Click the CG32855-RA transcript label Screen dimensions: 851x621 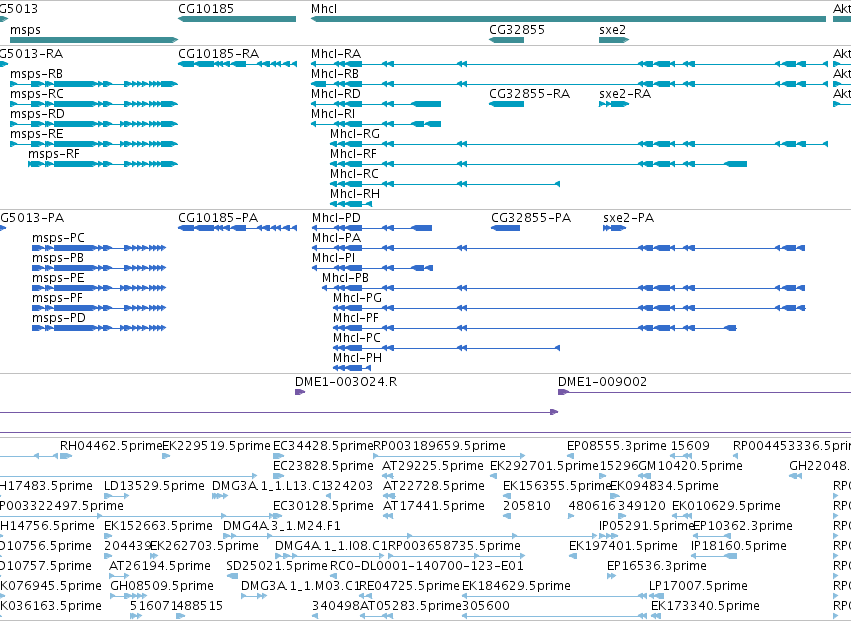(529, 93)
